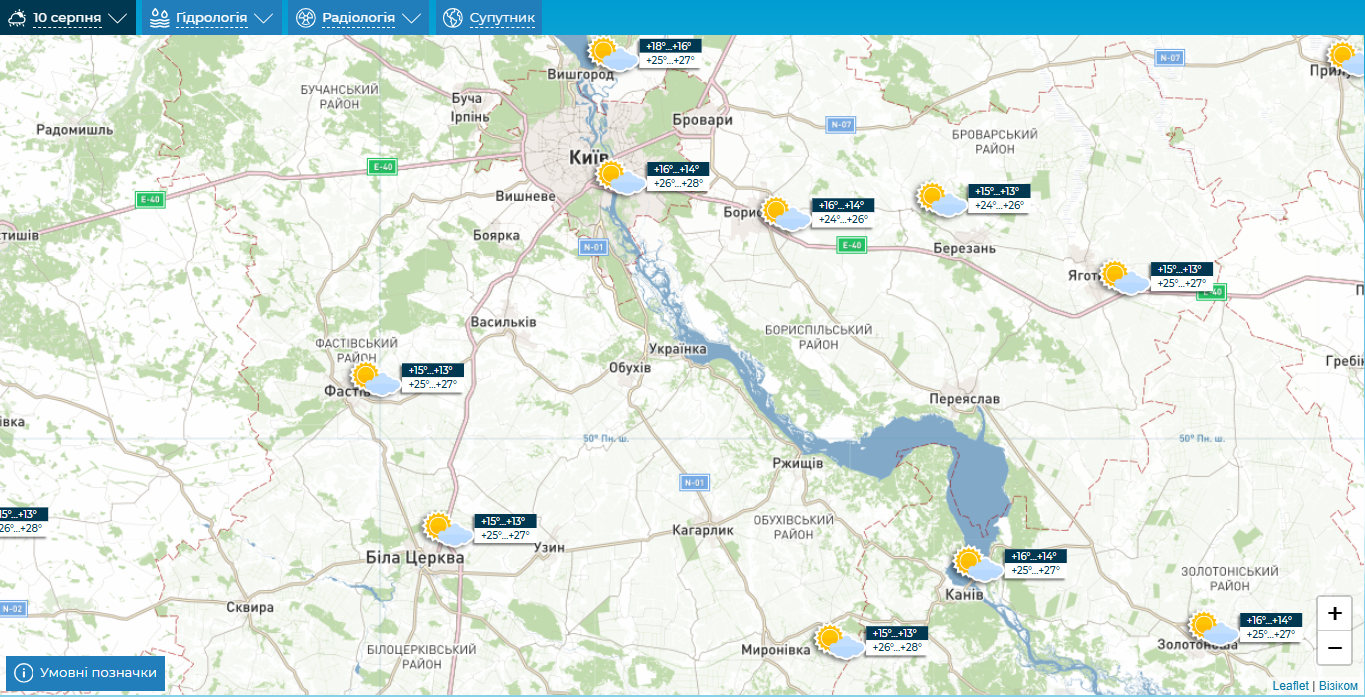Click the weather icon at Біла Церква

[x=447, y=530]
